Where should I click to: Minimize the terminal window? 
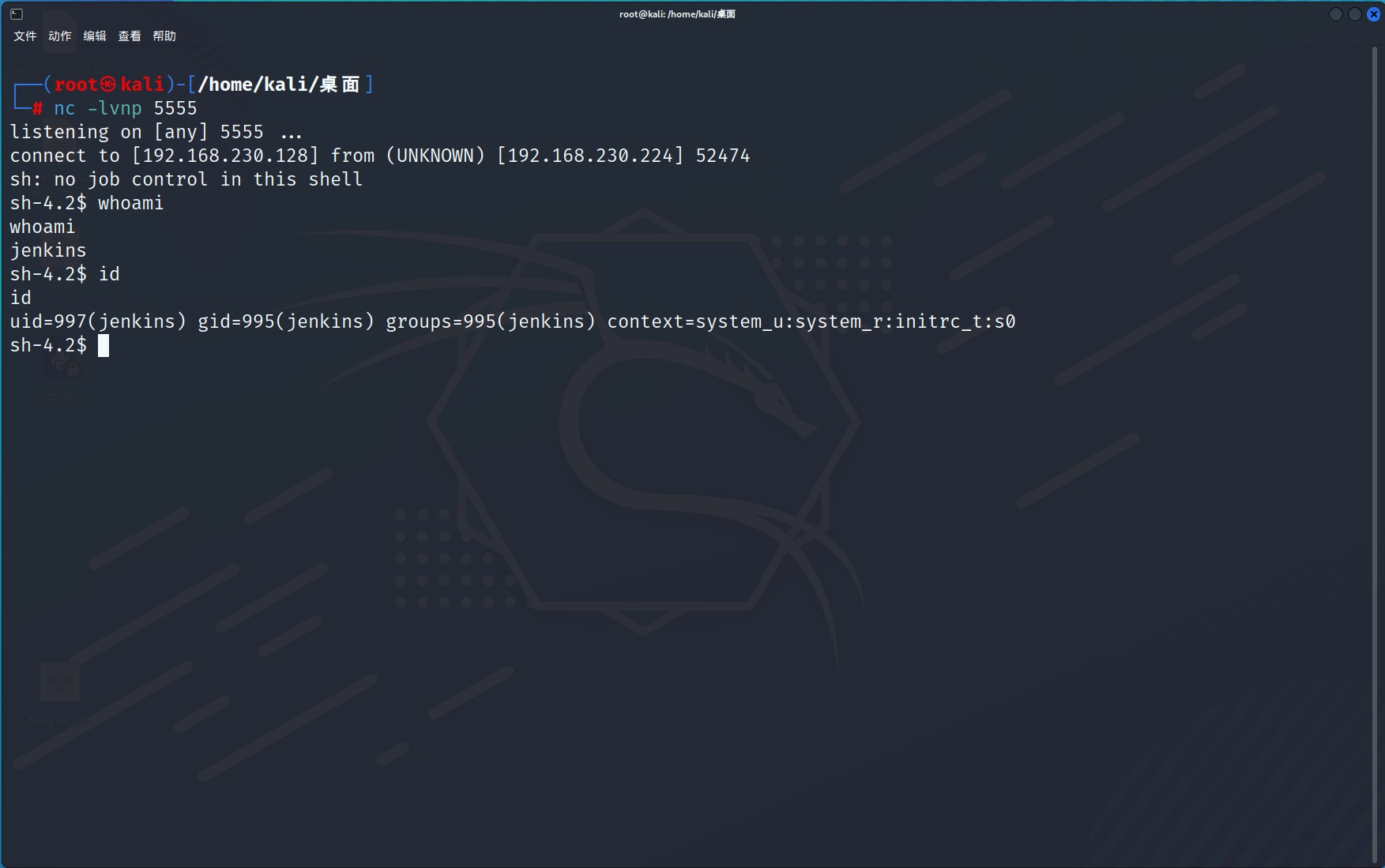[1336, 14]
